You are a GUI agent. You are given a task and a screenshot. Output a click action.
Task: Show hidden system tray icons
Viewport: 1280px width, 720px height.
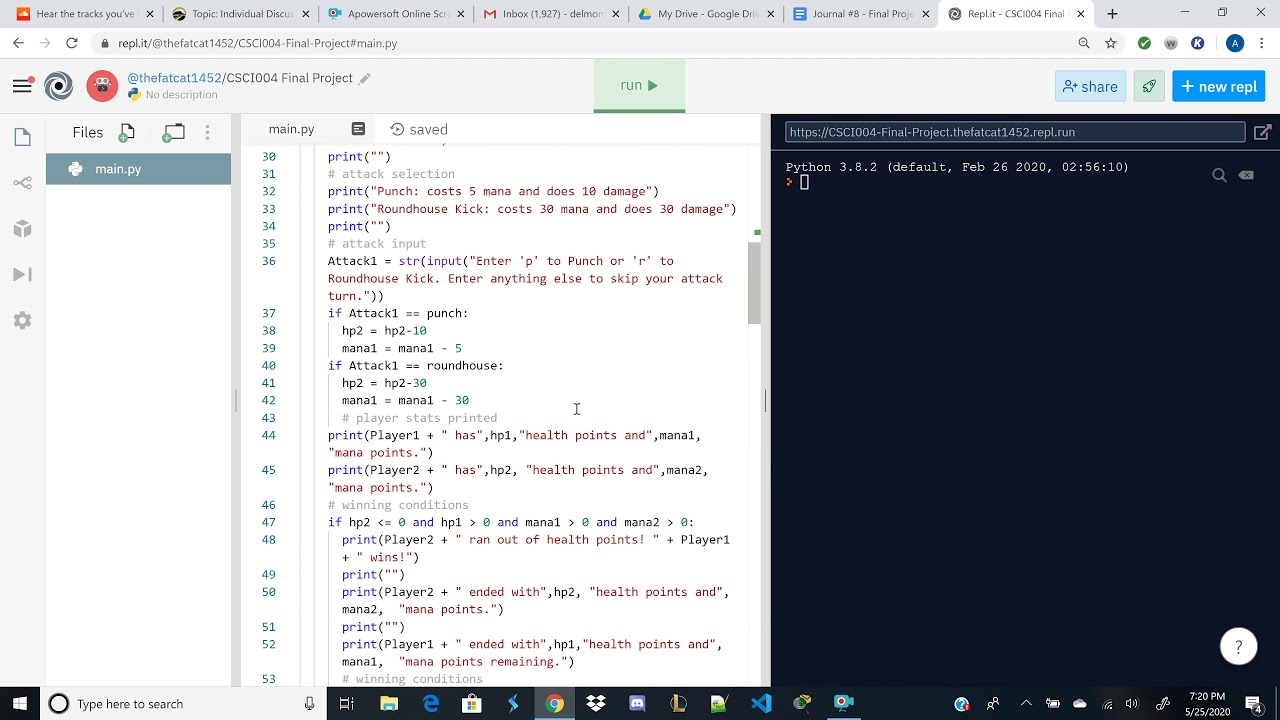pyautogui.click(x=1026, y=704)
